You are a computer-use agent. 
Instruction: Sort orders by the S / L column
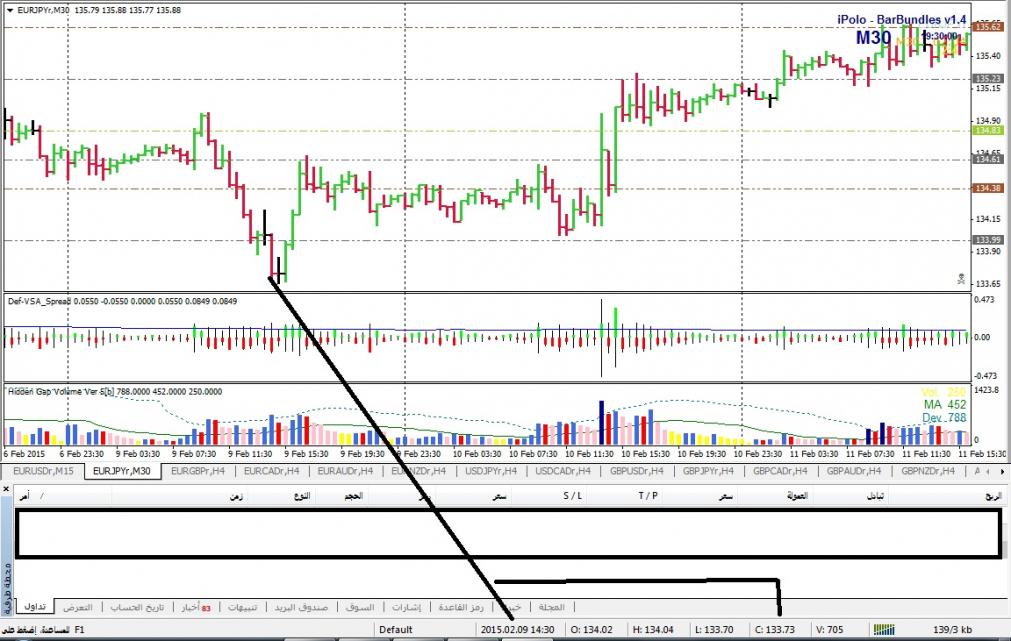[x=572, y=495]
